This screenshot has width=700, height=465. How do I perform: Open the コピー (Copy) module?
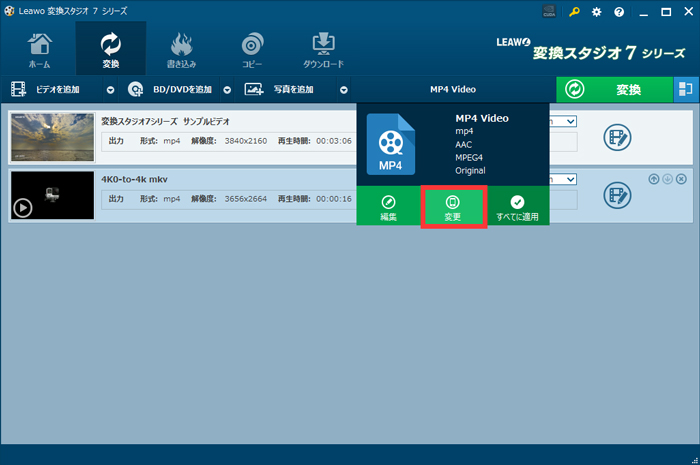(x=252, y=50)
